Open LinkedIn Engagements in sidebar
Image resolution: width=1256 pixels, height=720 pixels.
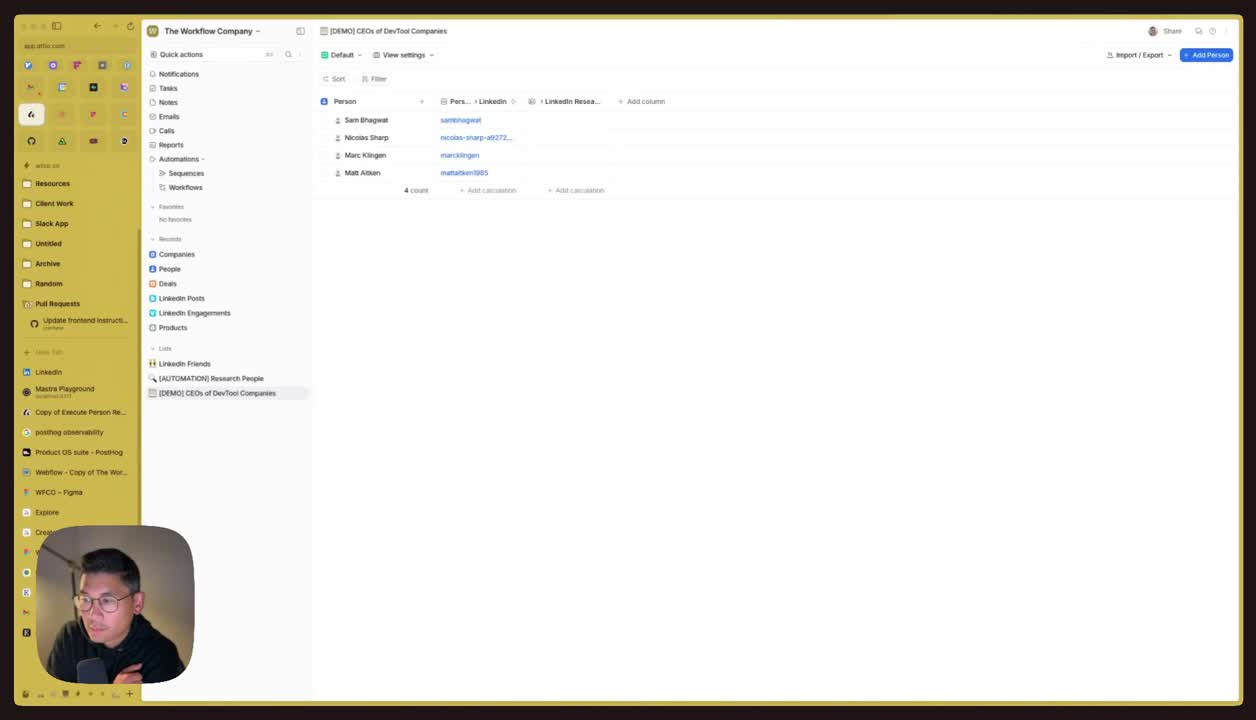(194, 313)
